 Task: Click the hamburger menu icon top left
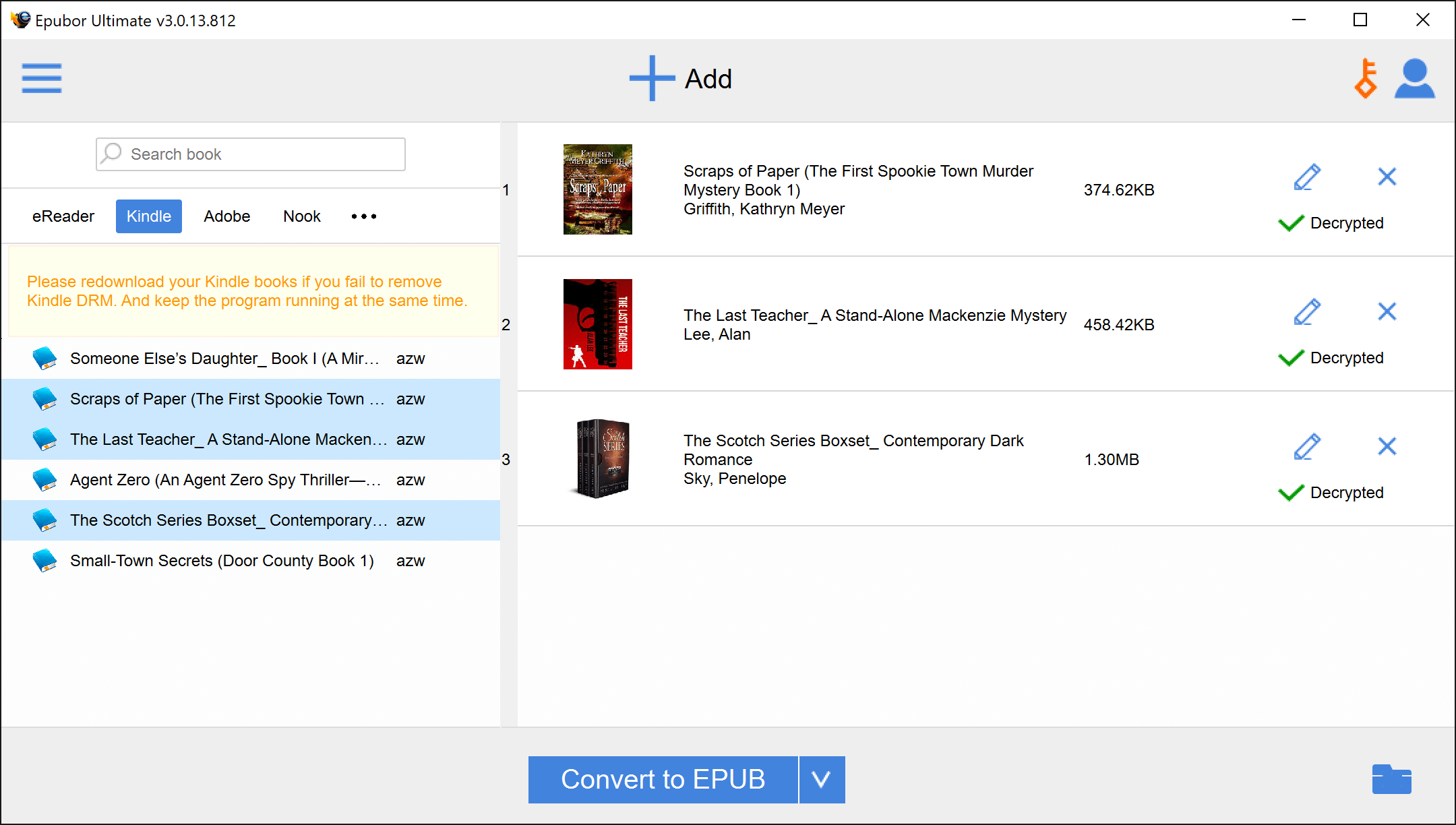tap(42, 78)
